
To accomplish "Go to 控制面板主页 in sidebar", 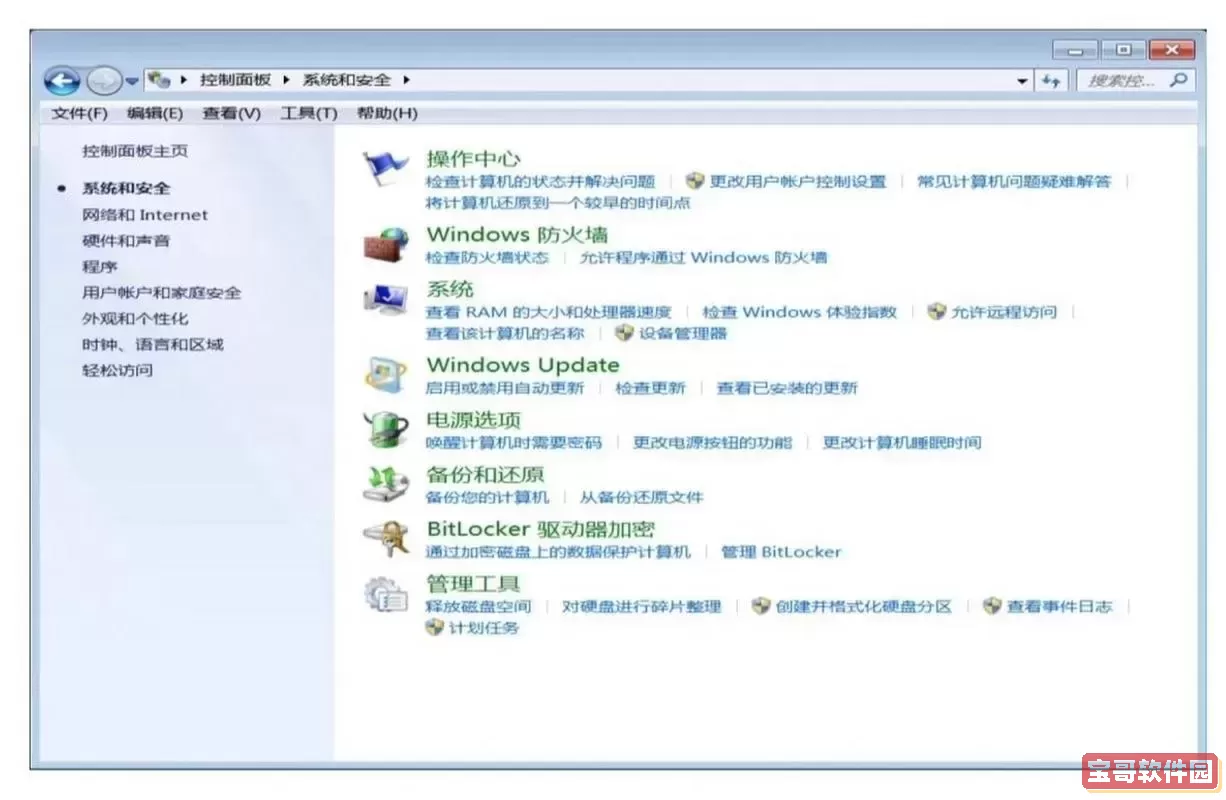I will coord(135,151).
